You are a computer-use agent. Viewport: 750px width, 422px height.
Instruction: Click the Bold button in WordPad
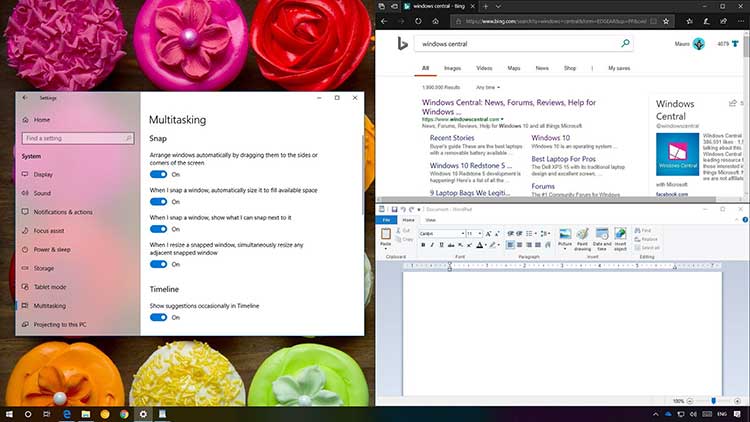423,245
